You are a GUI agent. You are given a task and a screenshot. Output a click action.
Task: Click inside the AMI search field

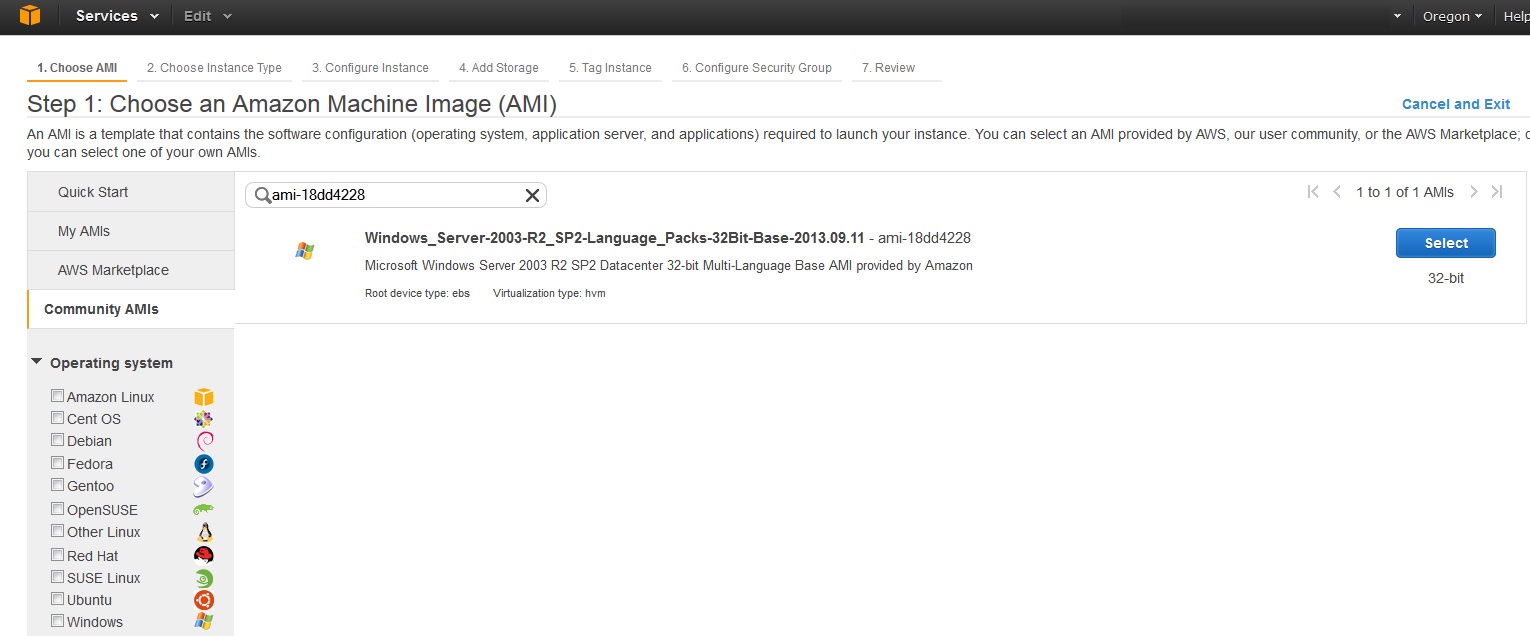tap(396, 195)
